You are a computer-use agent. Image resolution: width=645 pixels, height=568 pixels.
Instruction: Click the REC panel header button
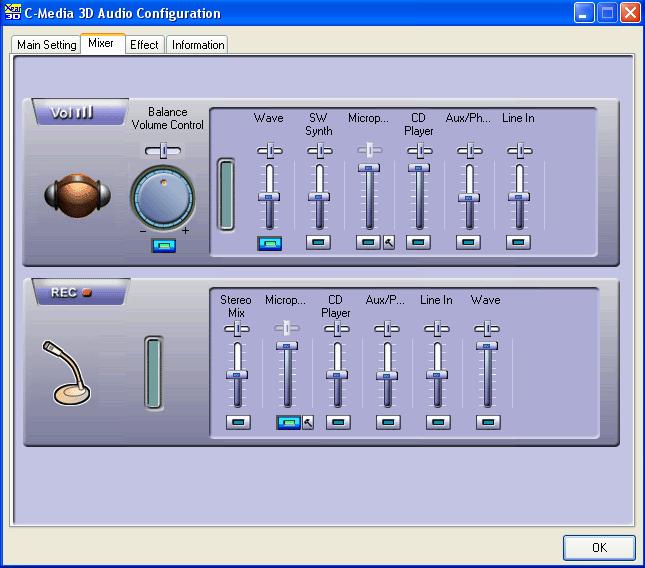click(80, 292)
